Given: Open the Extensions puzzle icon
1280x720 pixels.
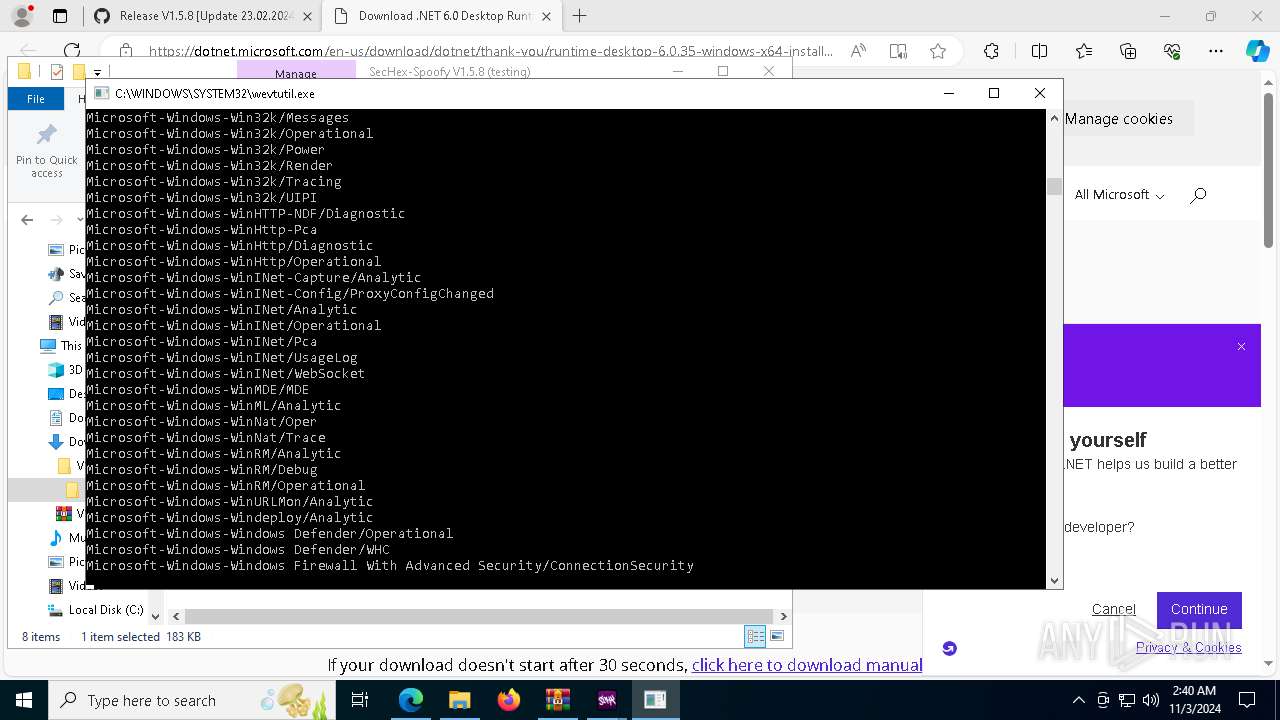Looking at the screenshot, I should click(x=991, y=51).
